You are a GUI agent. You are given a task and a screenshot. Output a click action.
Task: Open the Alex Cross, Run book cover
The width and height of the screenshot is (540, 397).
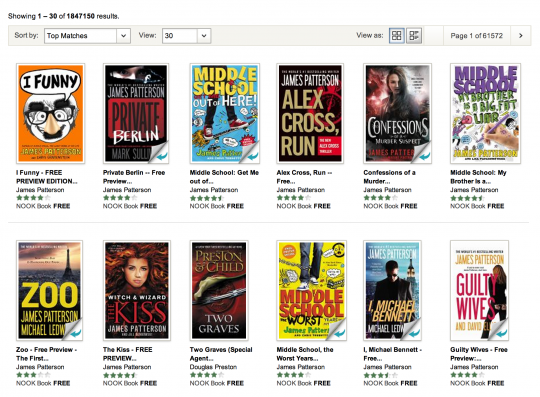coord(310,113)
